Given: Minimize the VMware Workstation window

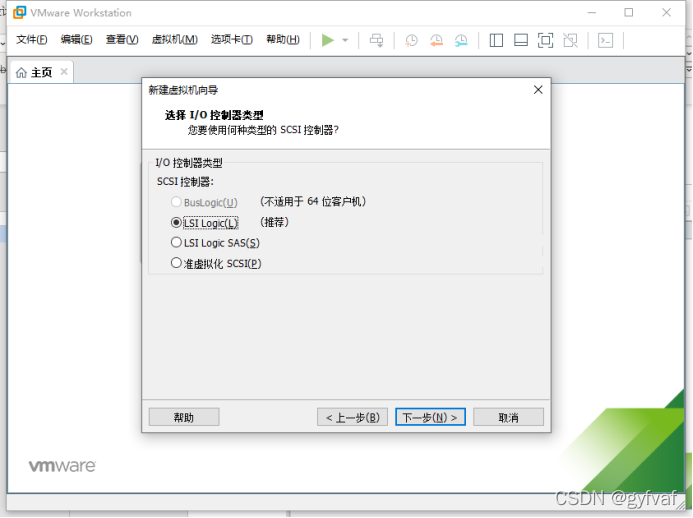Looking at the screenshot, I should tap(592, 12).
